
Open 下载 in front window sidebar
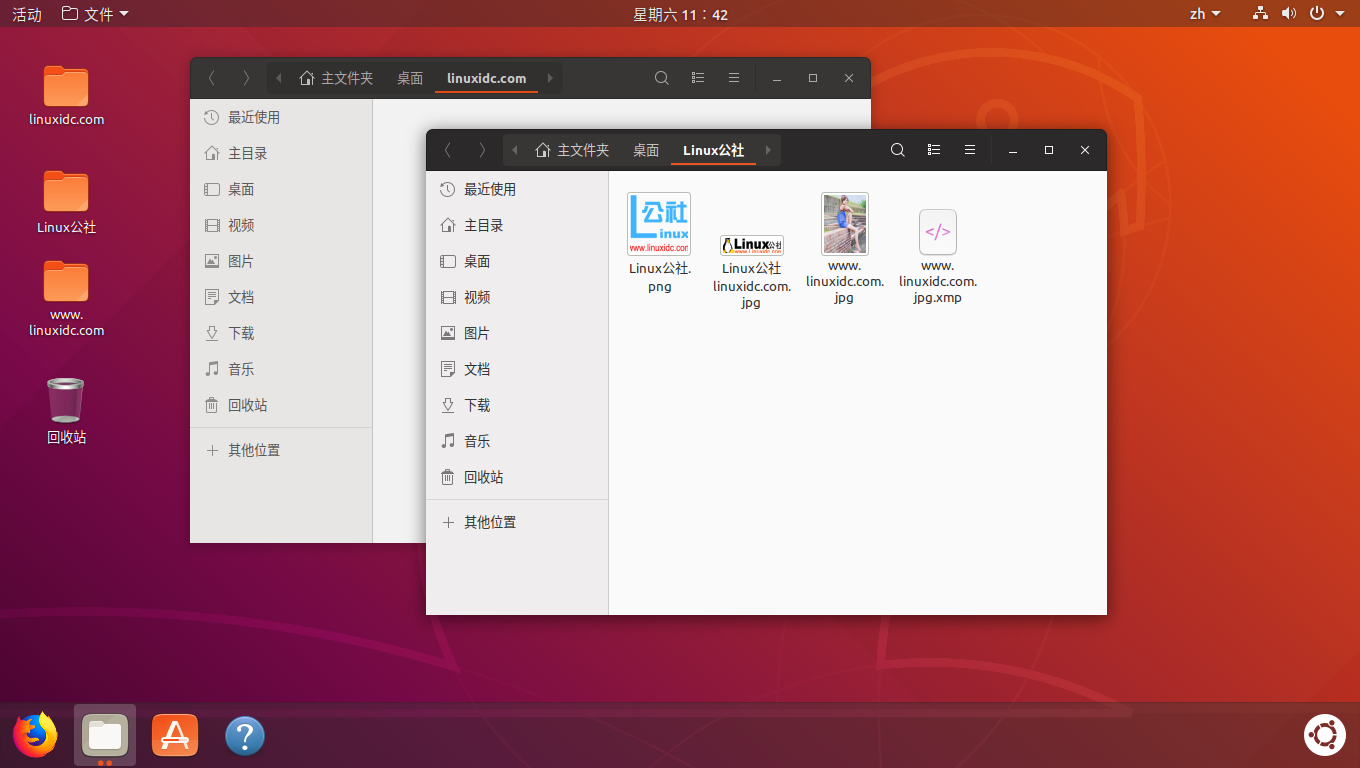(517, 405)
